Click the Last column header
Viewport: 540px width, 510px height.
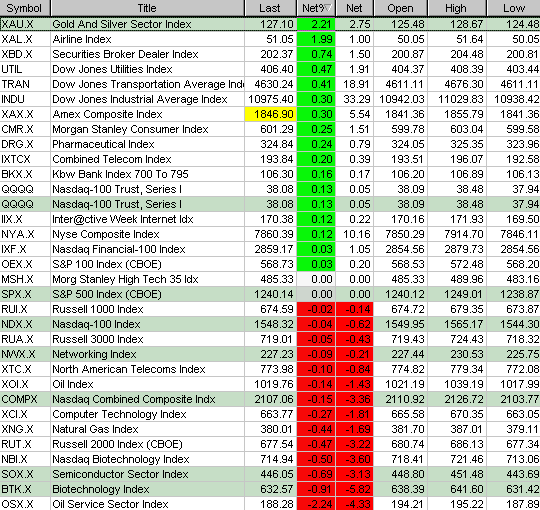pyautogui.click(x=270, y=8)
